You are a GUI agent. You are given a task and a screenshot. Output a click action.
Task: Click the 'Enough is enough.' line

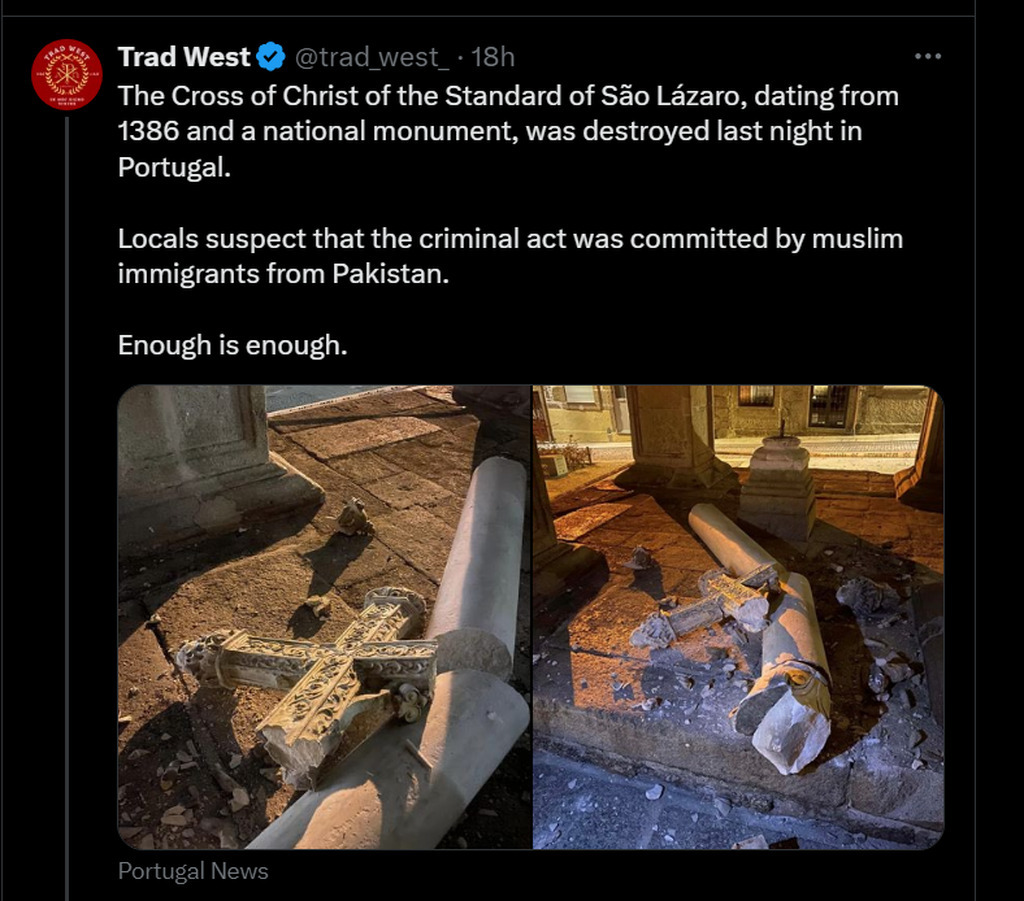tap(232, 345)
